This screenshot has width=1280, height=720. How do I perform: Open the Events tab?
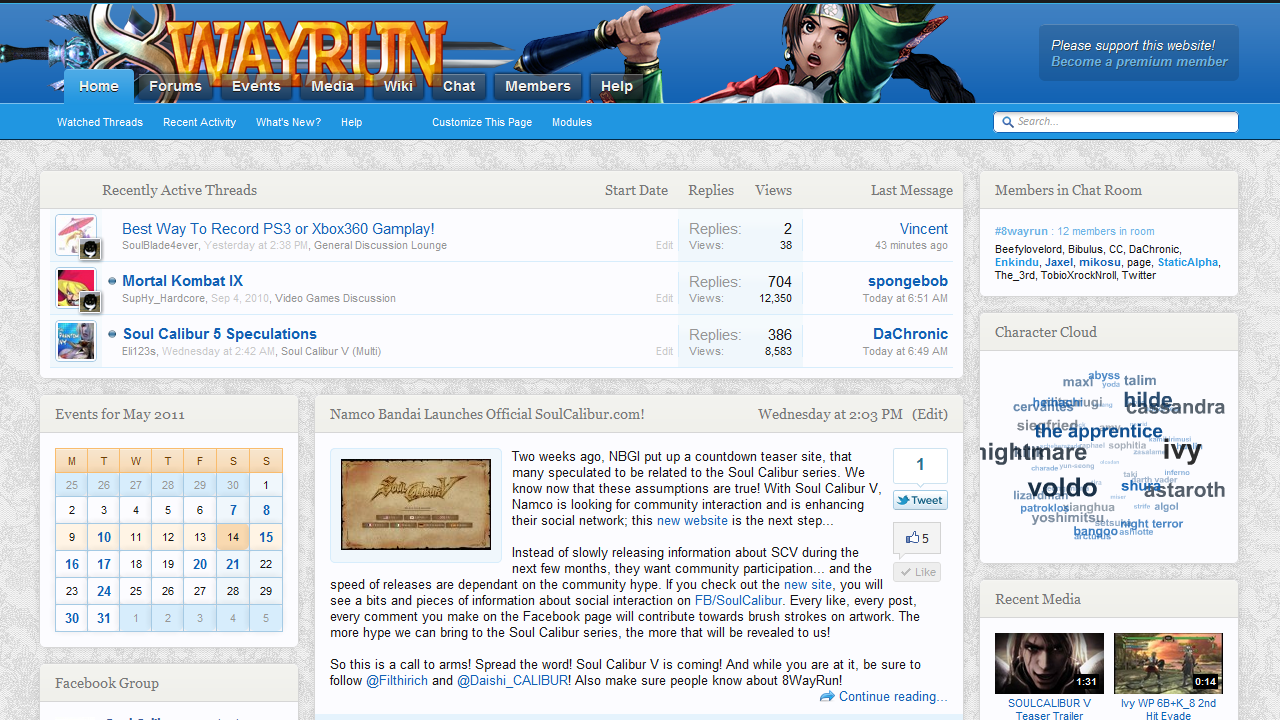(x=256, y=86)
